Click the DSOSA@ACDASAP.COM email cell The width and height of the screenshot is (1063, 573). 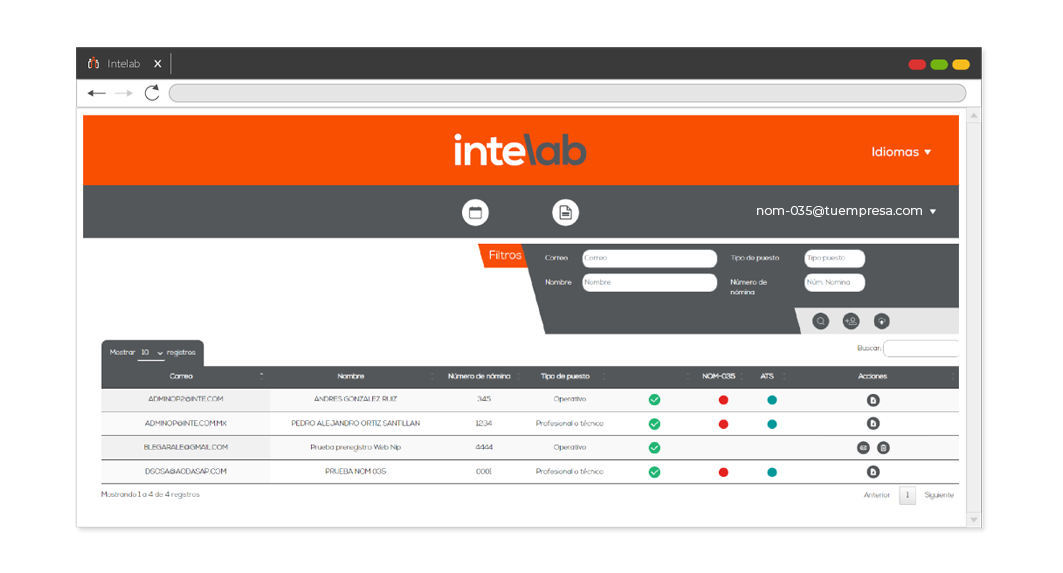[x=186, y=471]
